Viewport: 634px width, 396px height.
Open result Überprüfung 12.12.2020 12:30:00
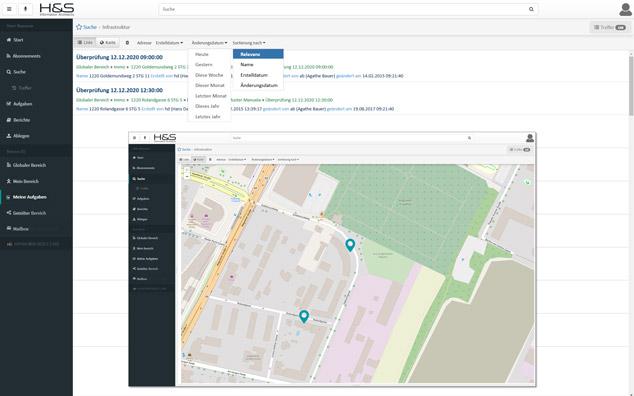click(x=119, y=90)
